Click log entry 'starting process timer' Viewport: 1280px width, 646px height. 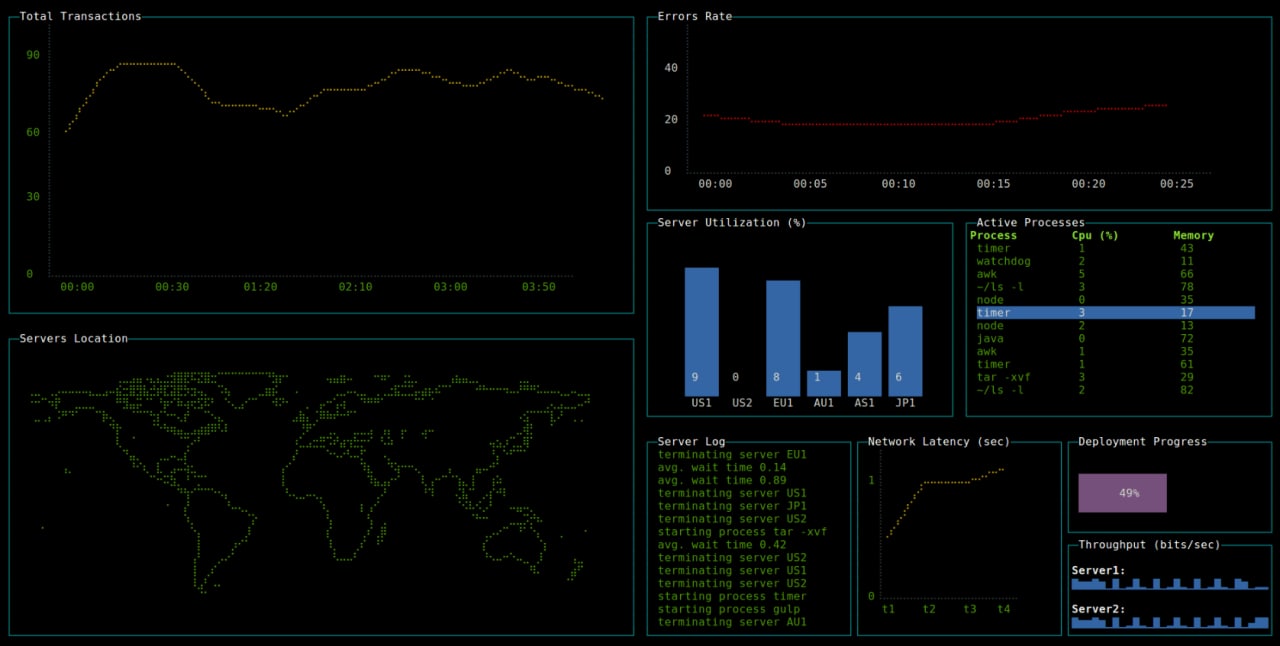[x=732, y=596]
